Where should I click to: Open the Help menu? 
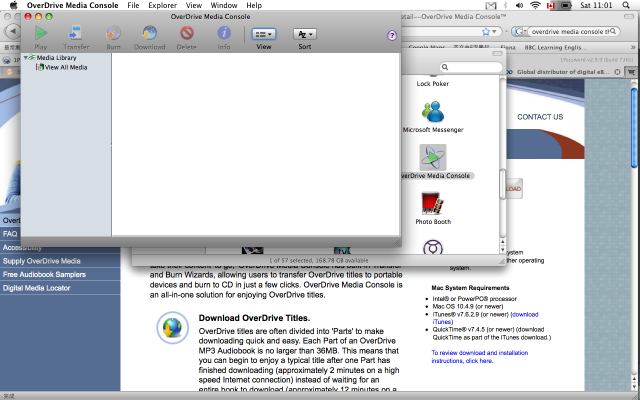point(254,5)
